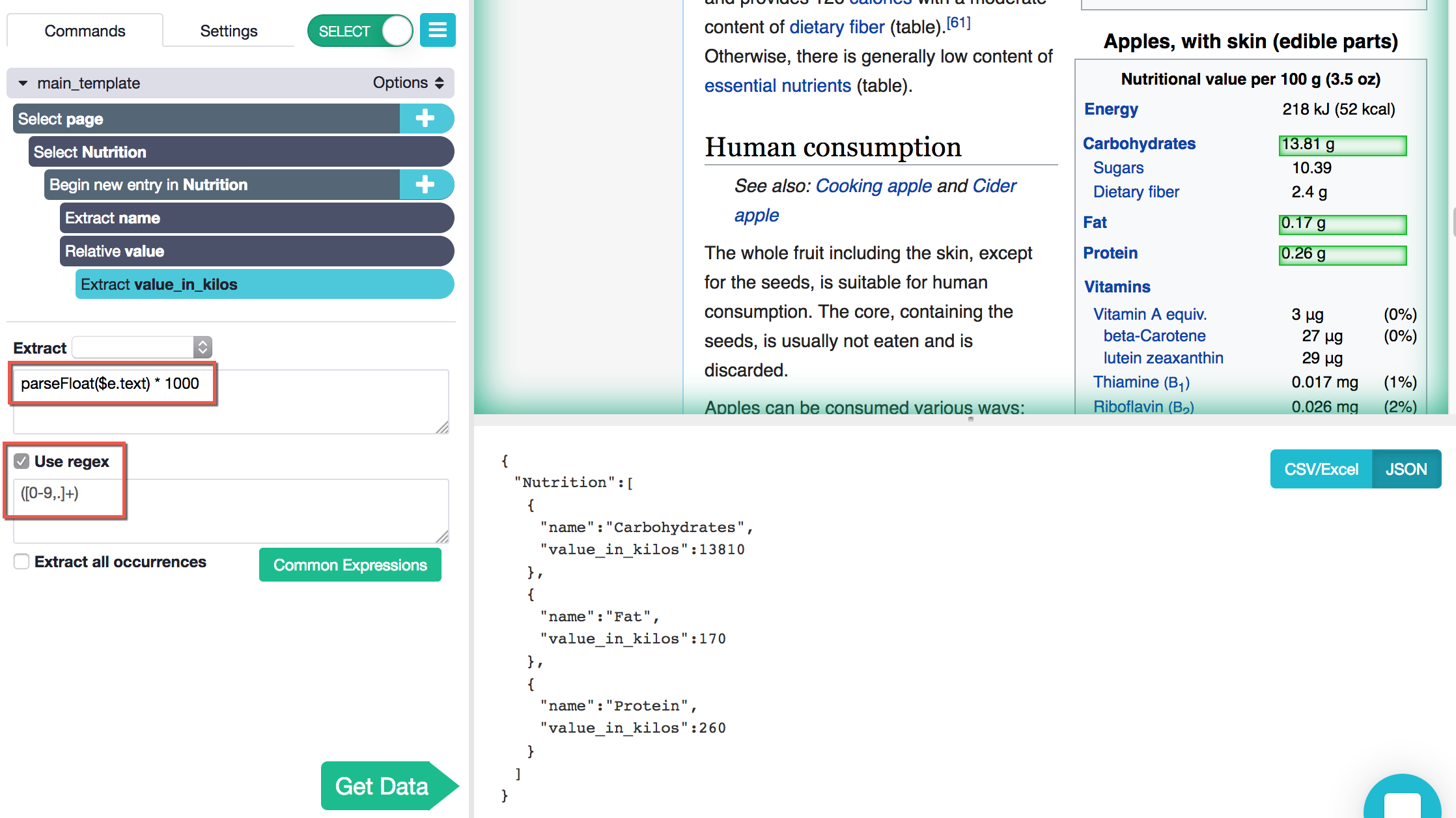The width and height of the screenshot is (1456, 818).
Task: Open the Extract type dropdown
Action: click(142, 347)
